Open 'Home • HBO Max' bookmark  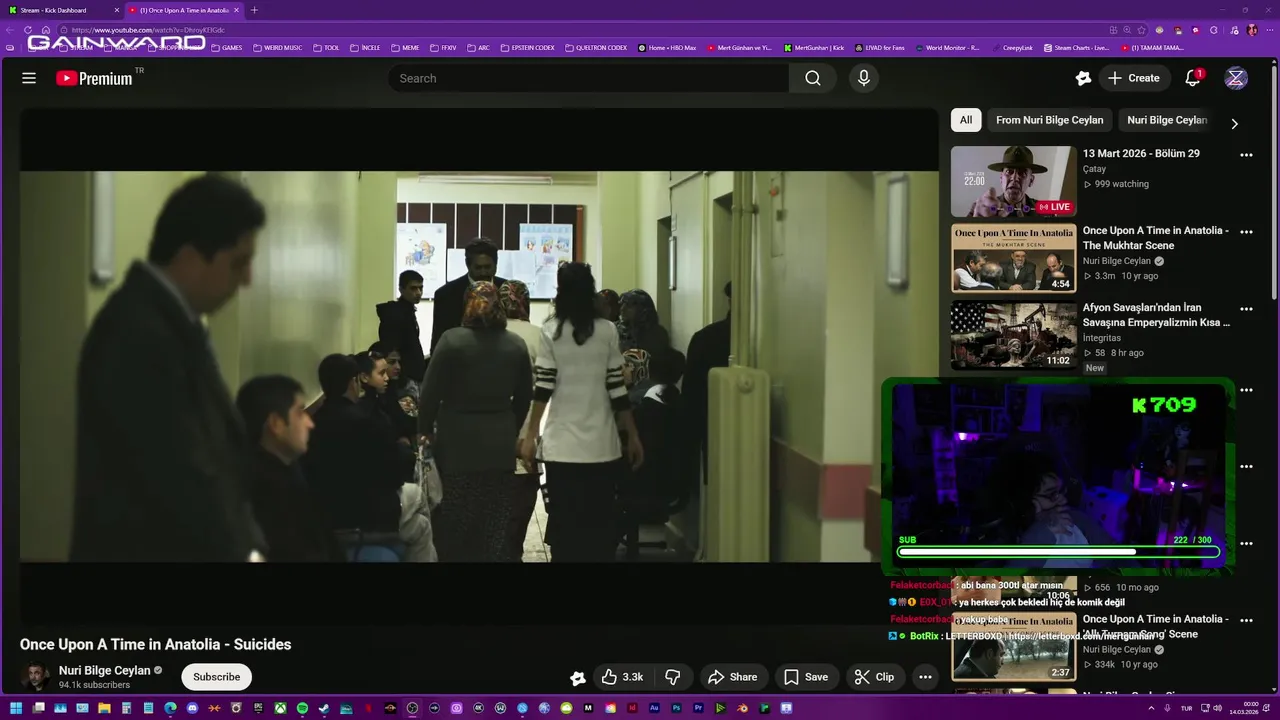(x=668, y=48)
